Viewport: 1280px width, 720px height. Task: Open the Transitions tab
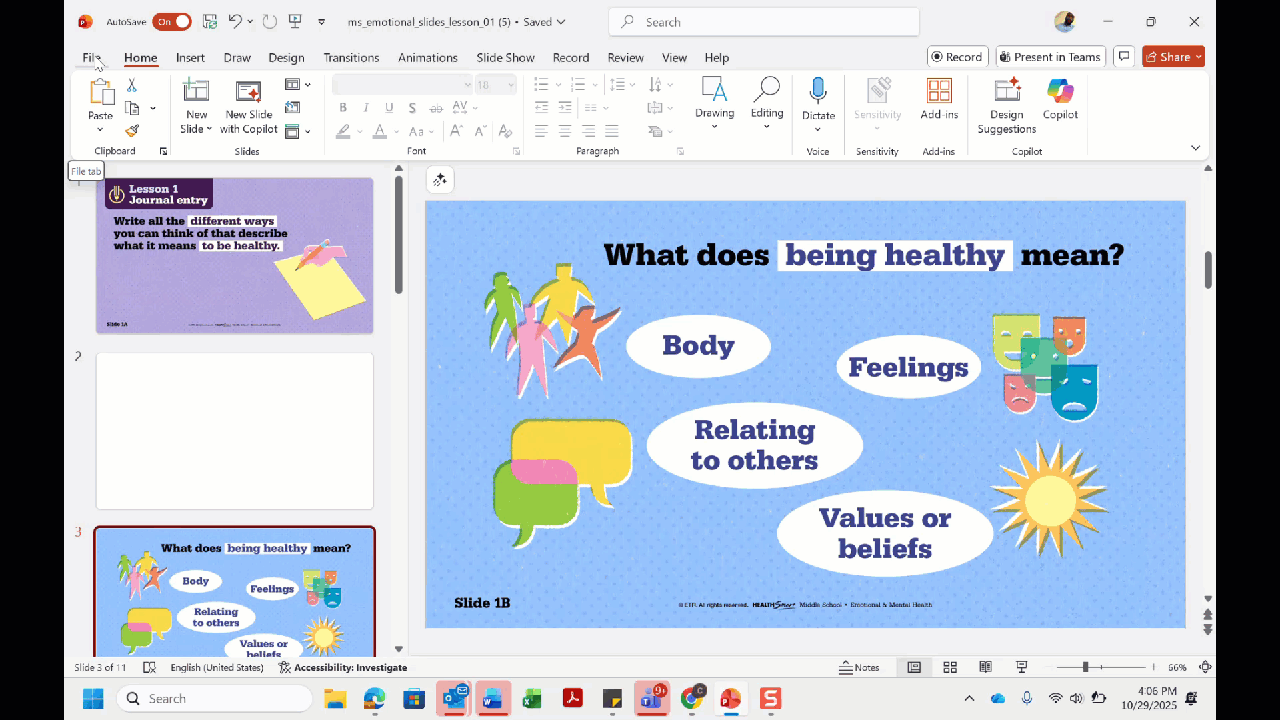tap(351, 57)
